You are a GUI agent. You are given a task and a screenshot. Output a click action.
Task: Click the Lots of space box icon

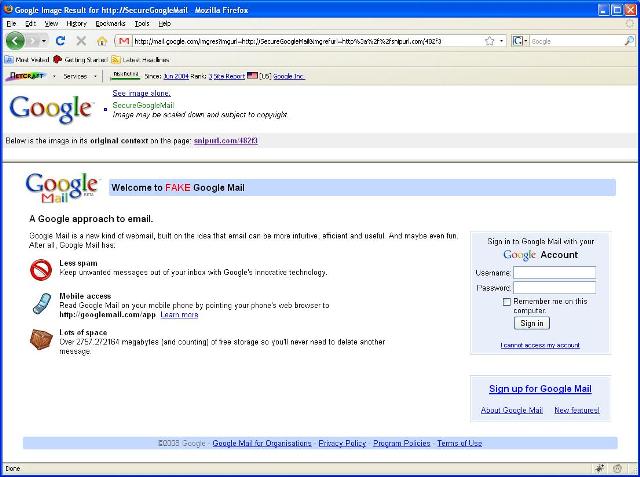point(41,339)
